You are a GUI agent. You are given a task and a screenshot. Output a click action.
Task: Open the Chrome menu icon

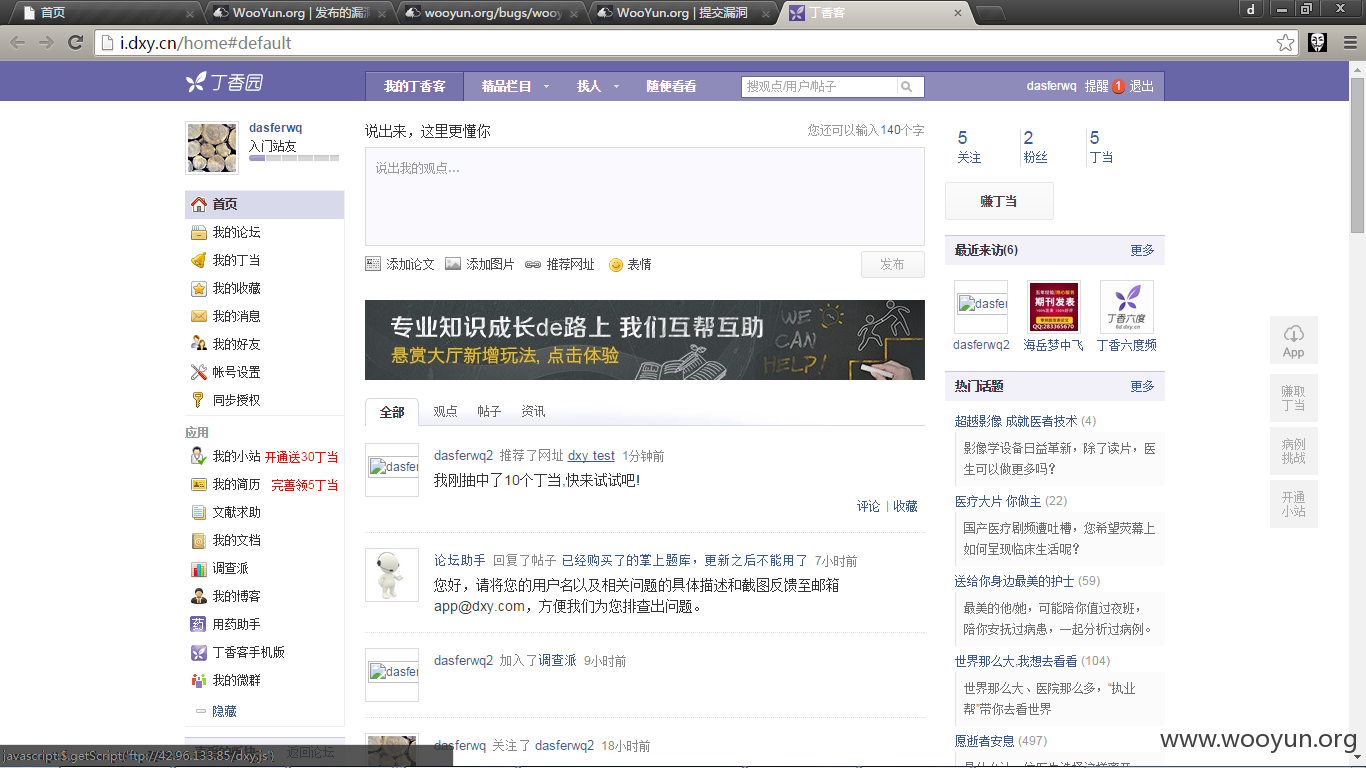pyautogui.click(x=1350, y=42)
